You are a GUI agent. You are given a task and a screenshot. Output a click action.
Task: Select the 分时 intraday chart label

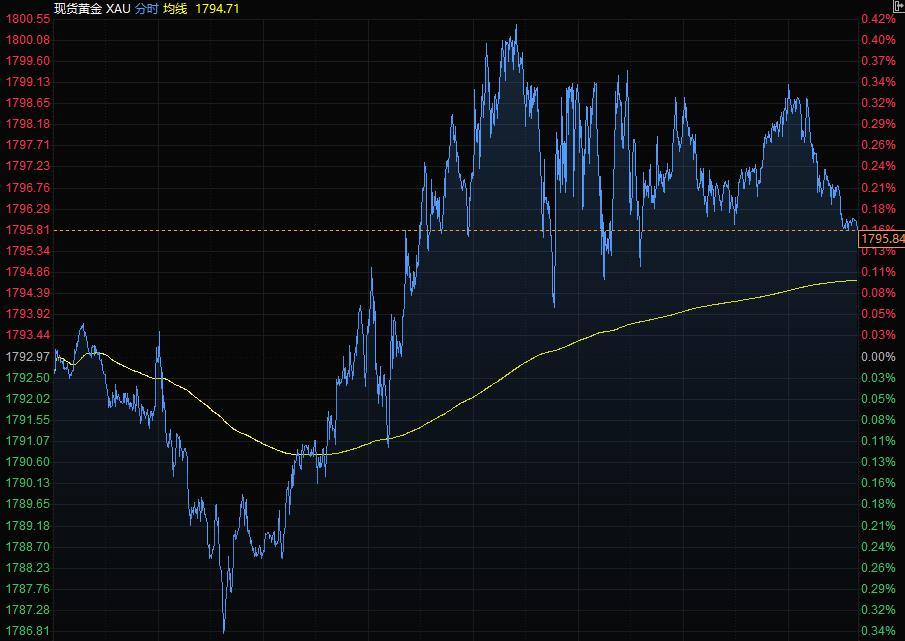146,8
